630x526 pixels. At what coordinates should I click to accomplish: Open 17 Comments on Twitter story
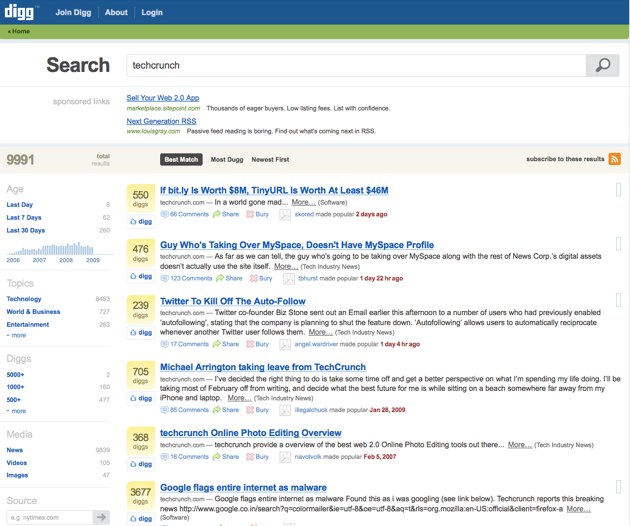click(185, 344)
